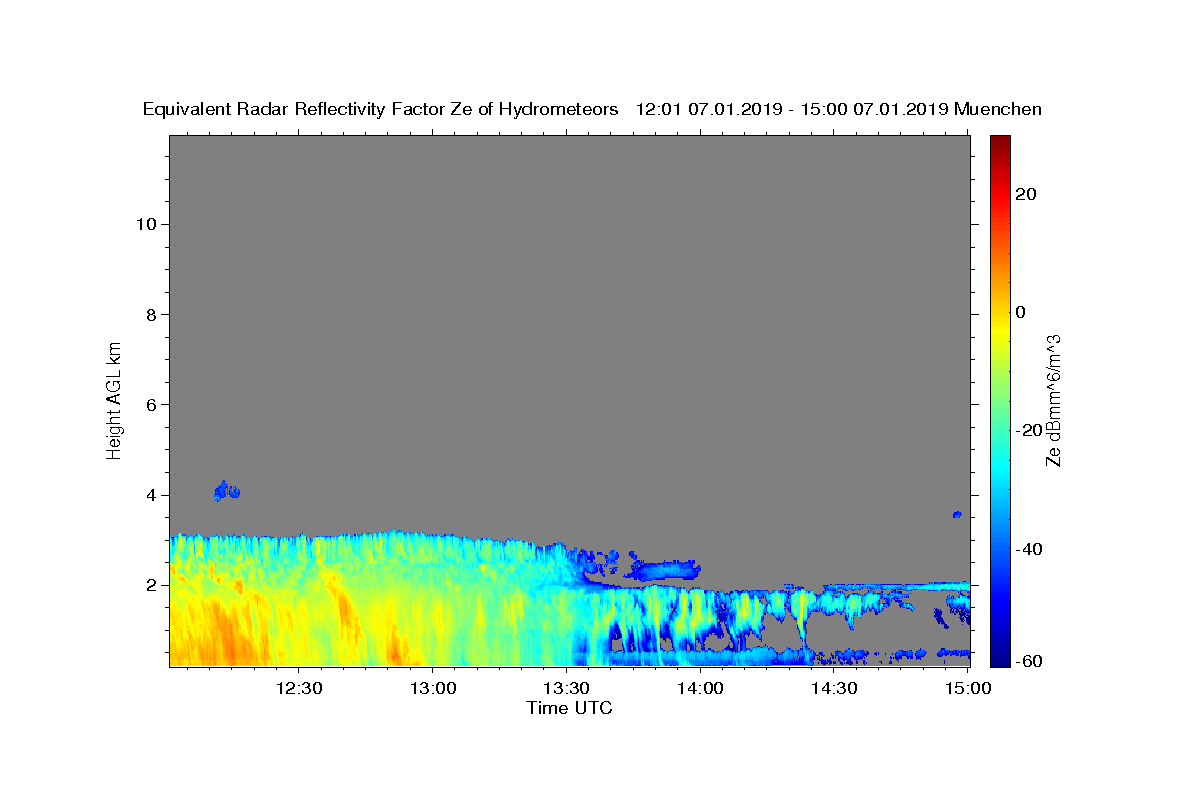Click the height tick label '8'
The height and width of the screenshot is (800, 1200).
coord(151,314)
